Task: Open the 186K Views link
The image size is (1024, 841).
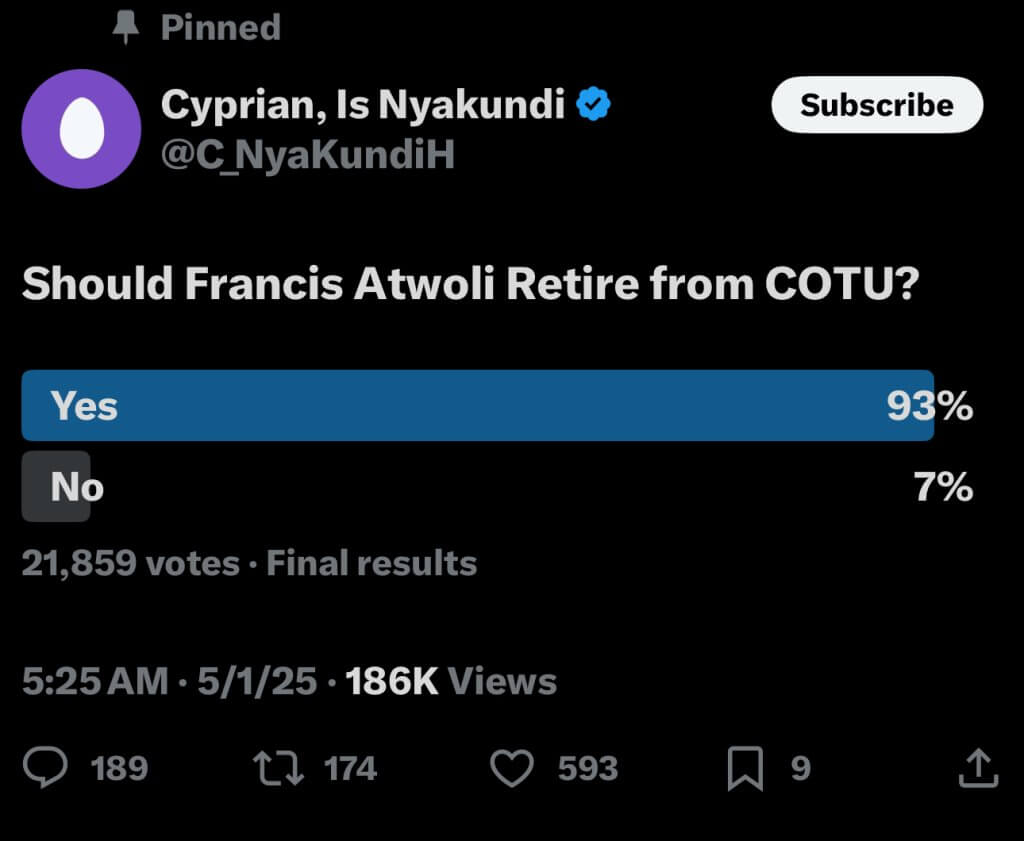Action: point(450,681)
